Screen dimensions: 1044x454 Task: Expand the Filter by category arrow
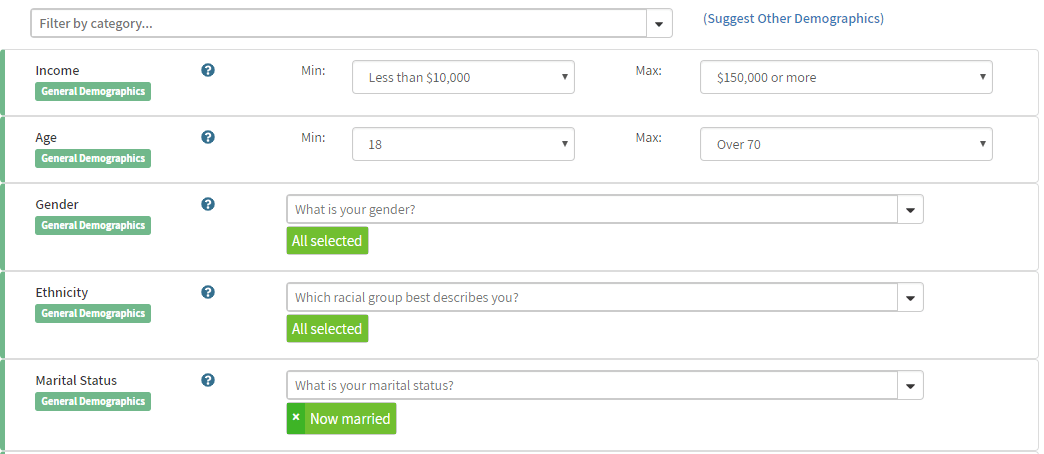659,23
